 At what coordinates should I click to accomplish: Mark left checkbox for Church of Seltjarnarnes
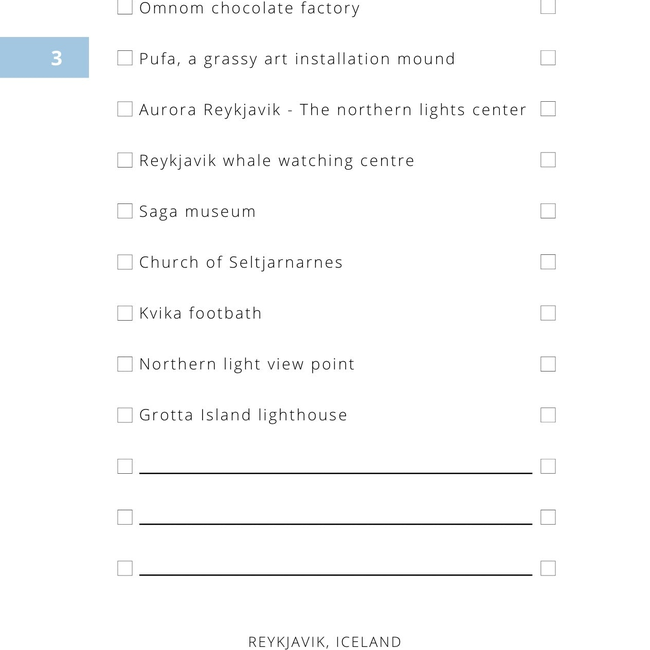(x=125, y=262)
